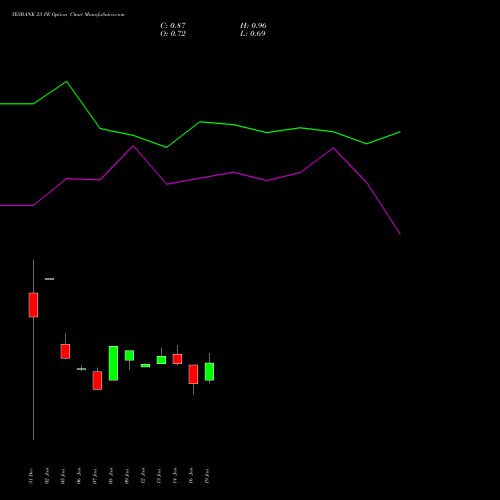
Task: Click the flat green dash candle for 02 Jan
Action: 49,279
